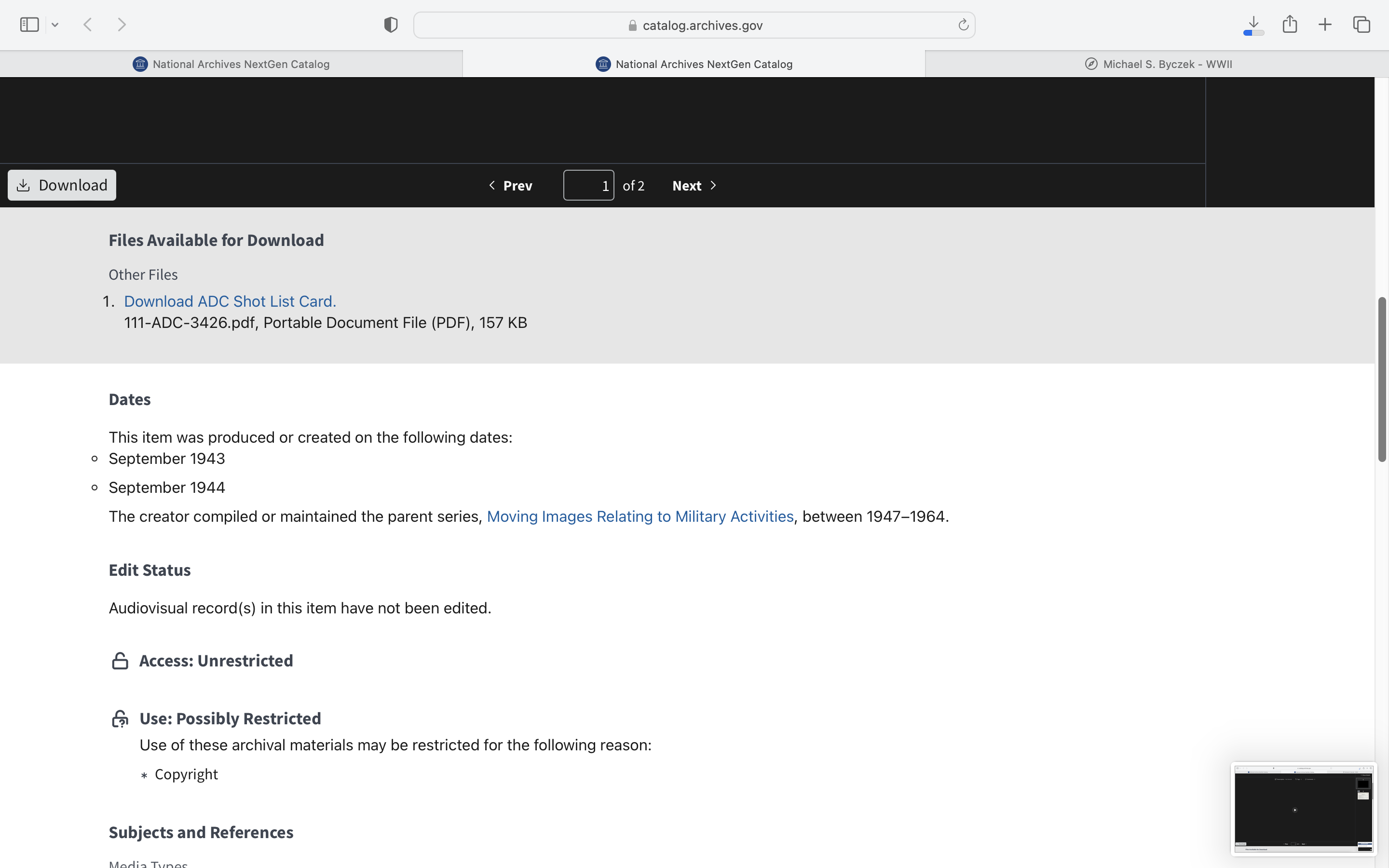Reload the page with the refresh icon
The image size is (1389, 868).
[x=963, y=25]
